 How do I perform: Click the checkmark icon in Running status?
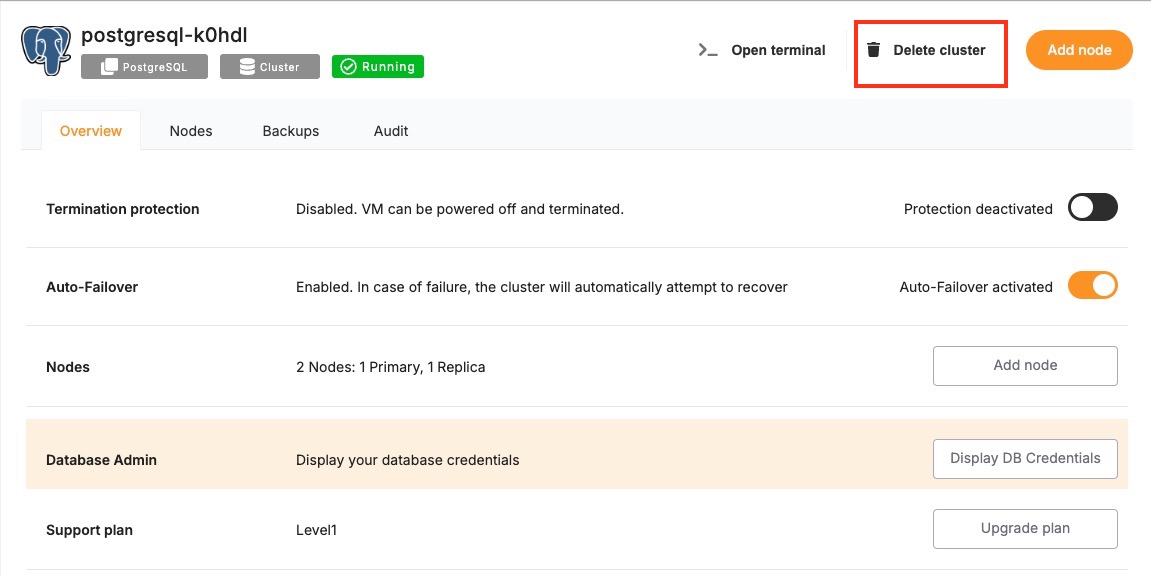(348, 67)
